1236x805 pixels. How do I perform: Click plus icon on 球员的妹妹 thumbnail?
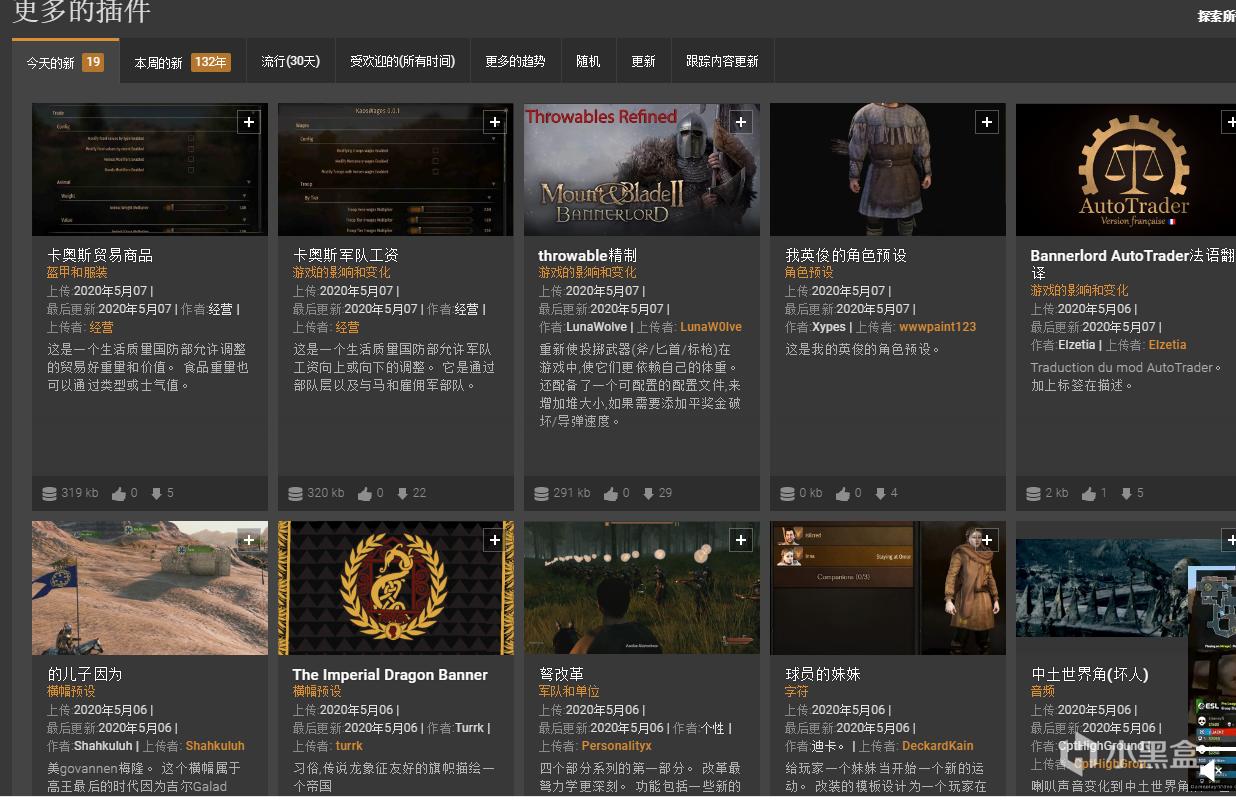(x=987, y=540)
